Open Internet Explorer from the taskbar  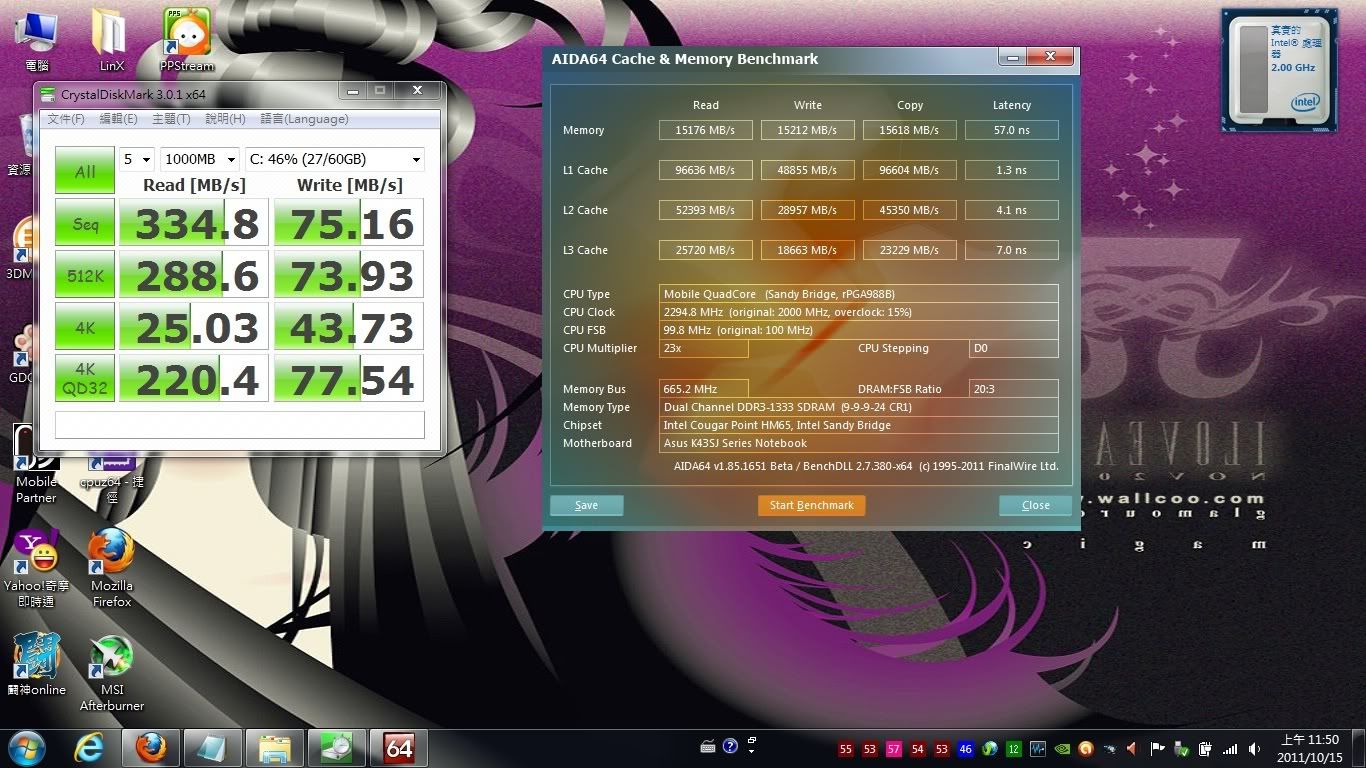(x=89, y=748)
